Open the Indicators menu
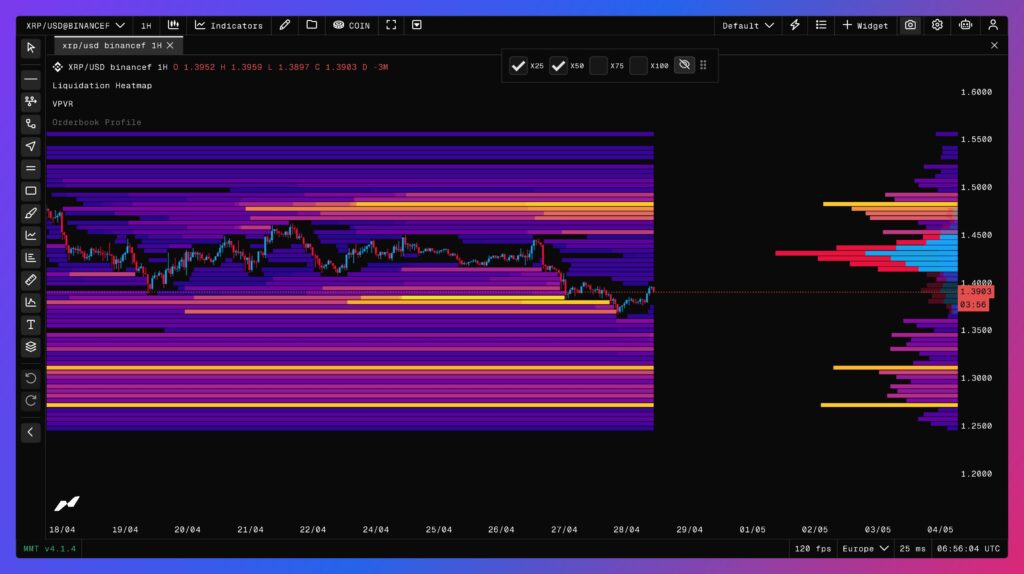Screen dimensions: 1024x574 [229, 25]
